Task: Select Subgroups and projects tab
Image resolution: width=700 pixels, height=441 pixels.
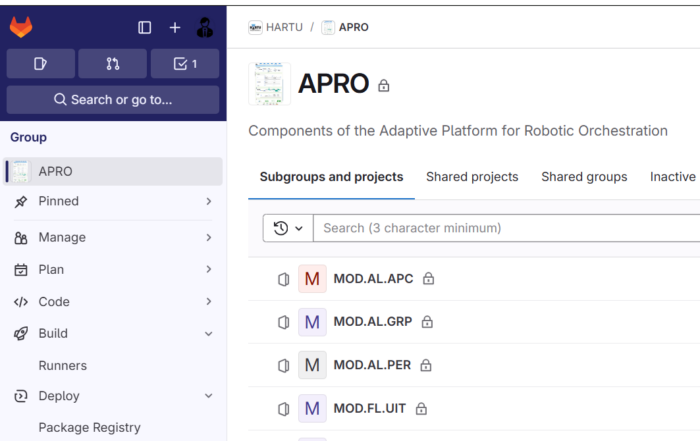Action: [x=331, y=177]
